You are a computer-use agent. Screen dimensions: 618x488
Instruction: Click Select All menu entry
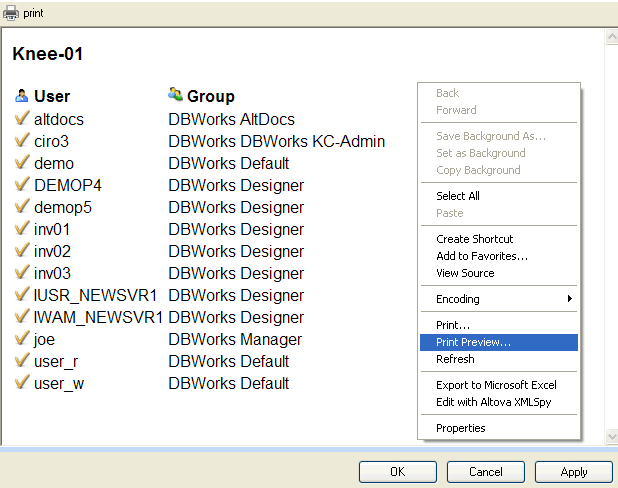[499, 196]
